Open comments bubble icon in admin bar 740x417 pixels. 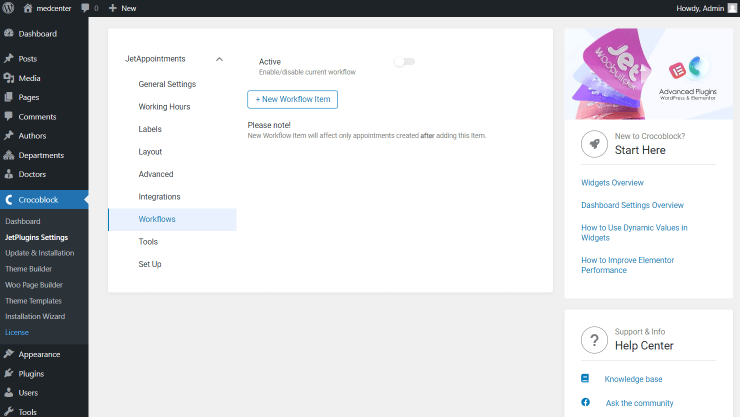(85, 8)
